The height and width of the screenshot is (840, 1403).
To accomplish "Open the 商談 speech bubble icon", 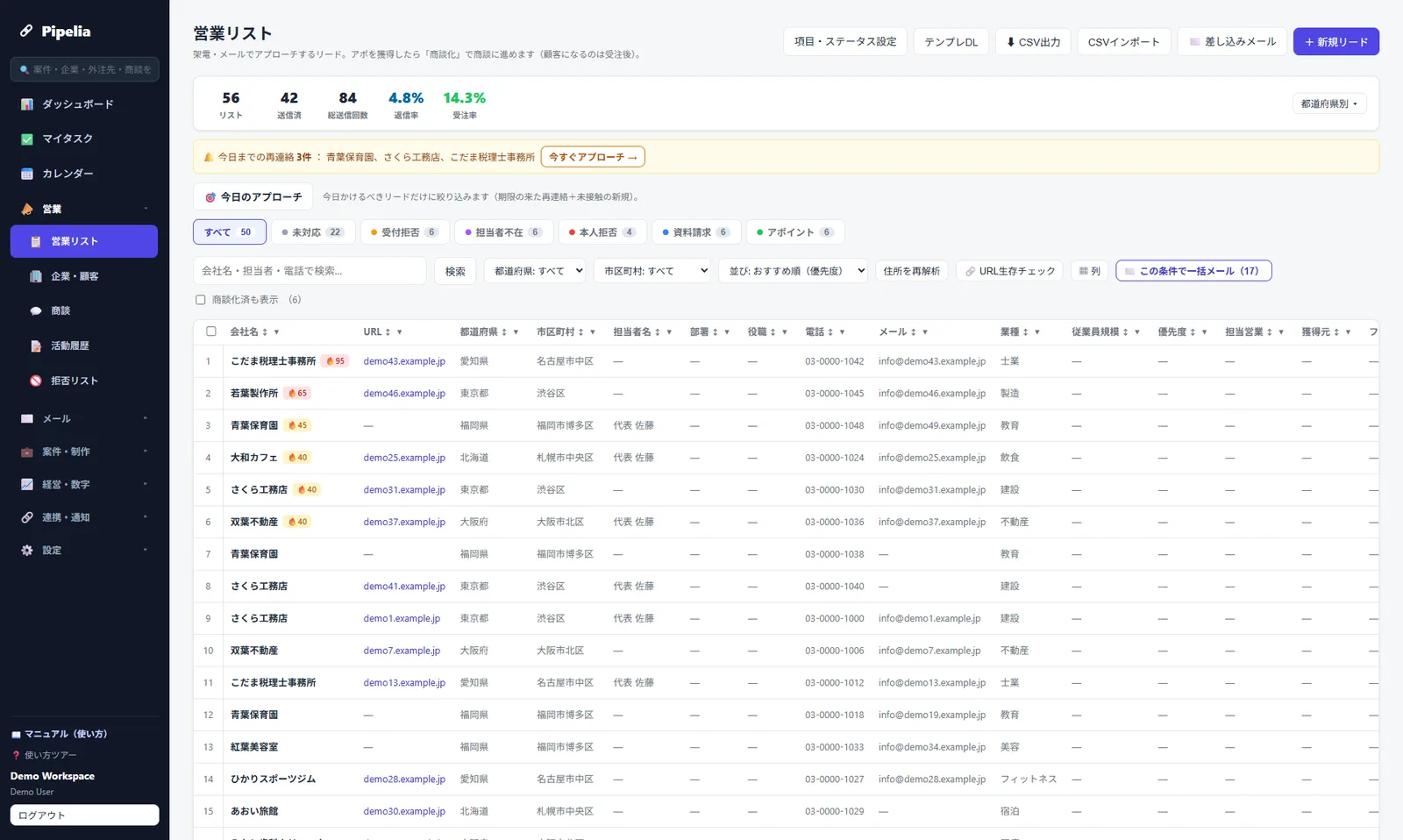I will pyautogui.click(x=36, y=310).
